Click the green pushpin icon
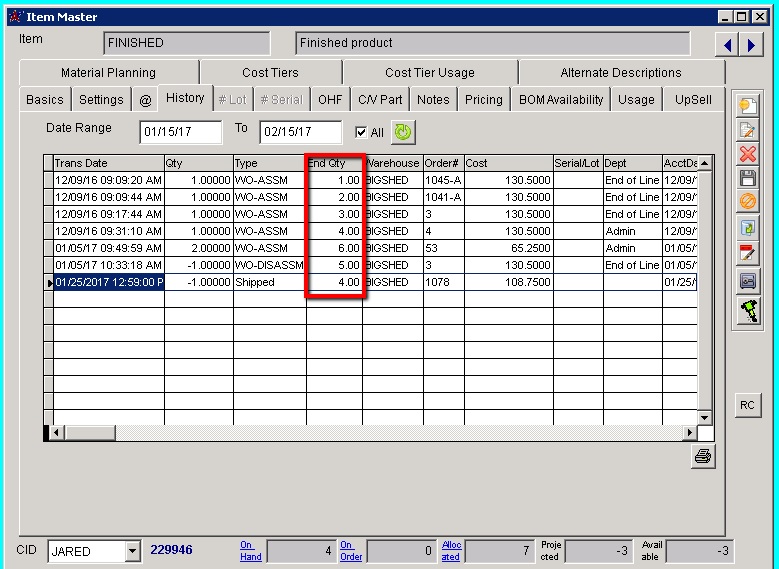 [x=747, y=311]
